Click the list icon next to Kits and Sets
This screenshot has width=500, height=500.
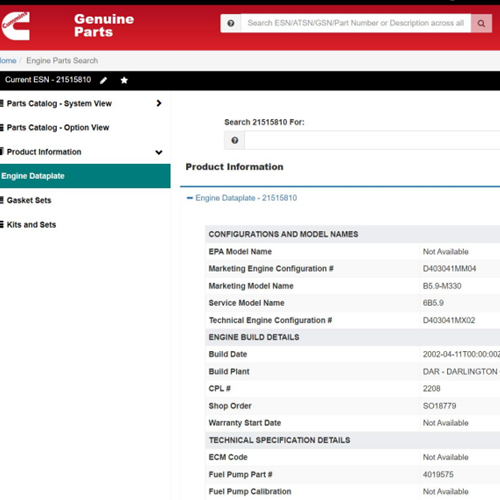coord(2,225)
